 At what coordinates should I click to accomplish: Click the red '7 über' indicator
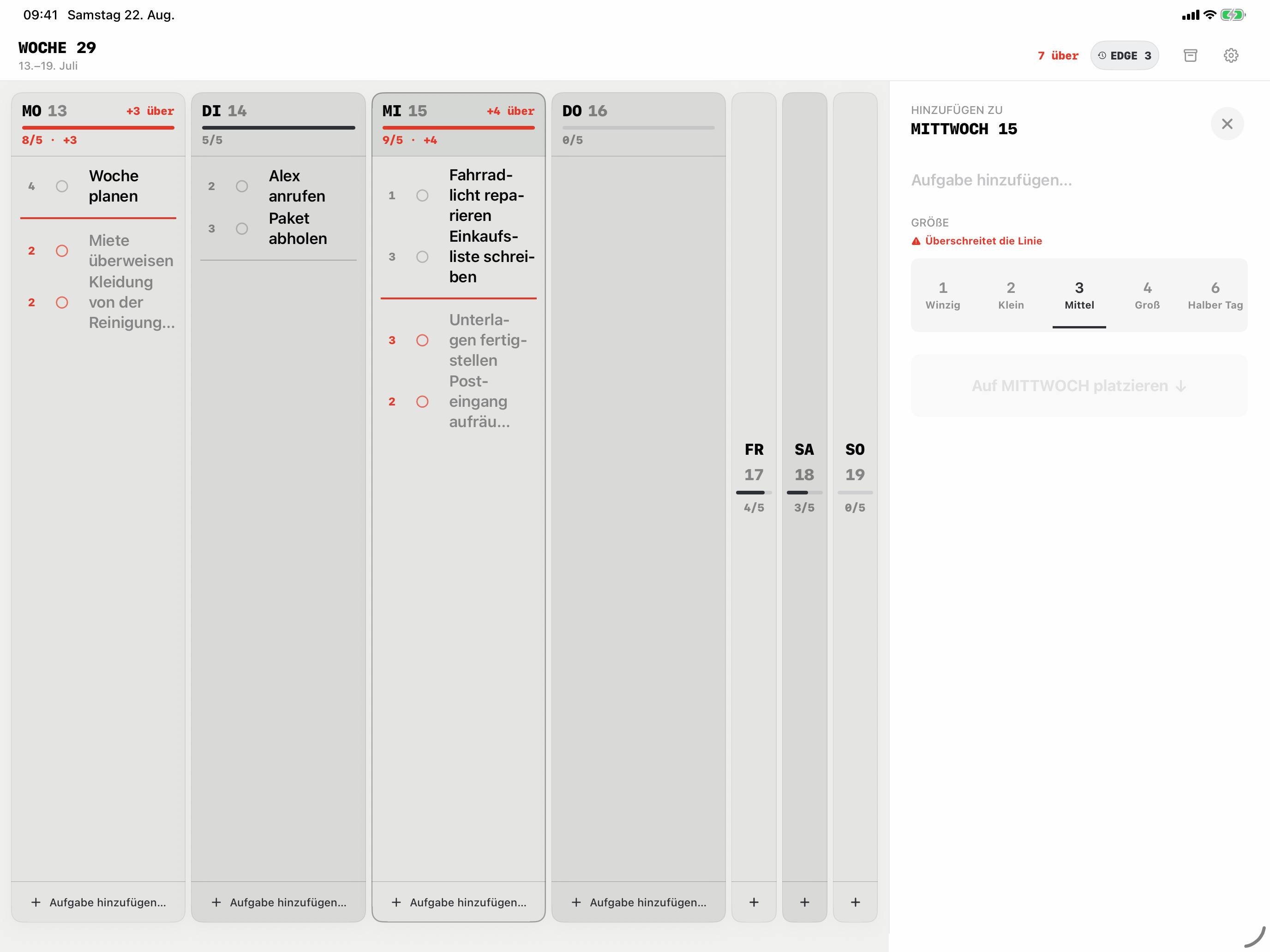pyautogui.click(x=1058, y=56)
